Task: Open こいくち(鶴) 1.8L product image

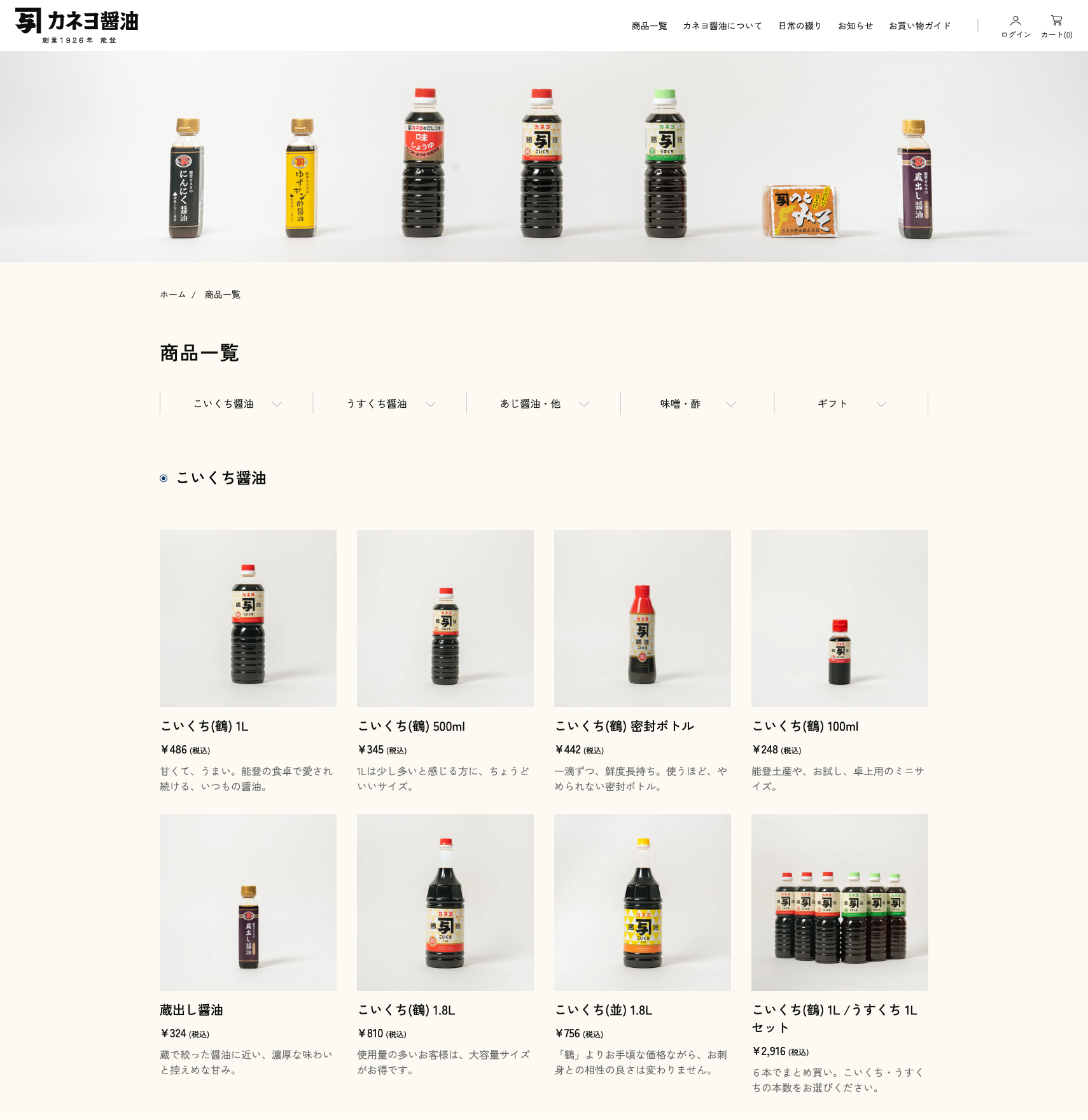Action: (445, 902)
